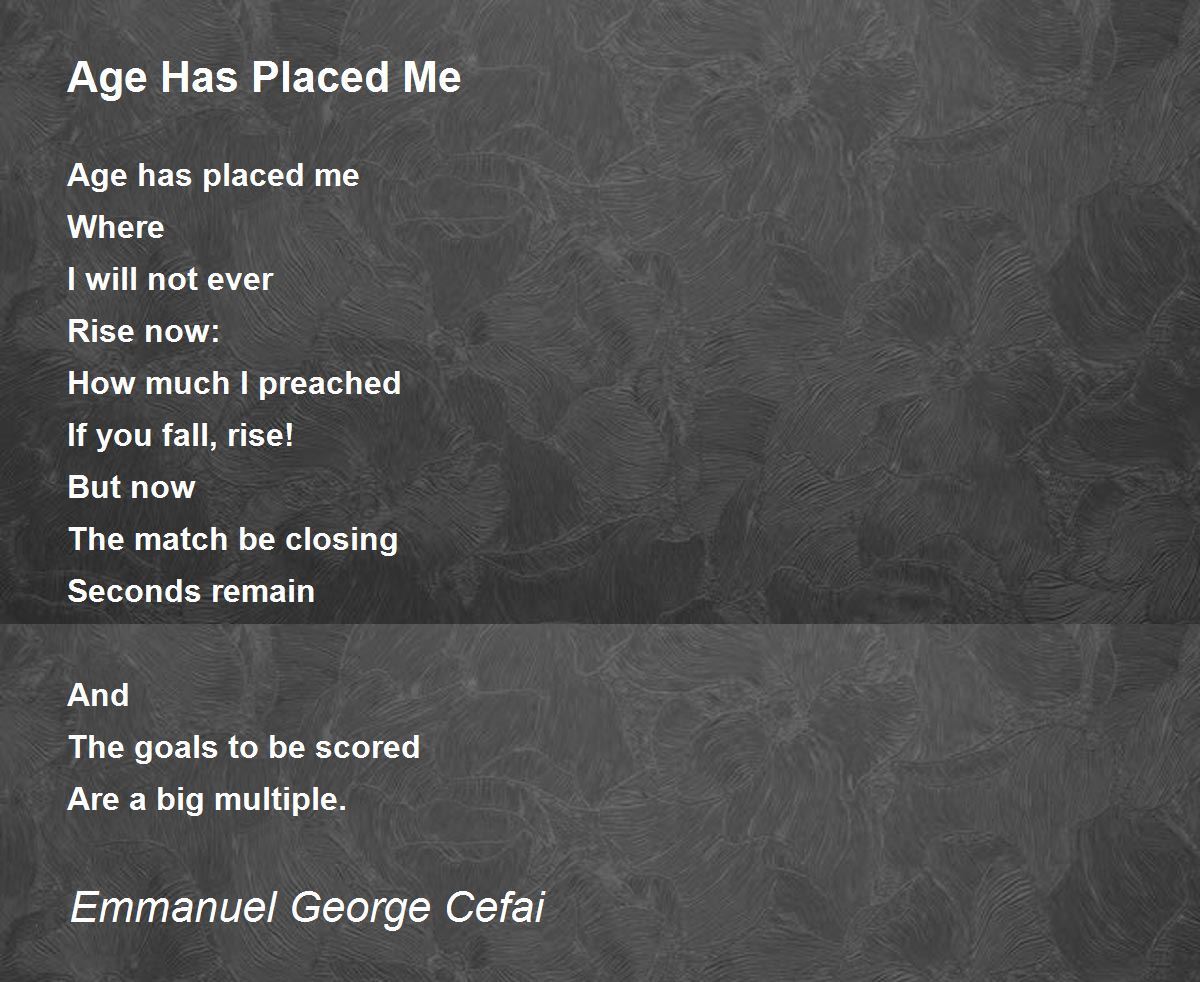Select the line 'If you fall, rise!'
Viewport: 1200px width, 982px height.
click(181, 436)
